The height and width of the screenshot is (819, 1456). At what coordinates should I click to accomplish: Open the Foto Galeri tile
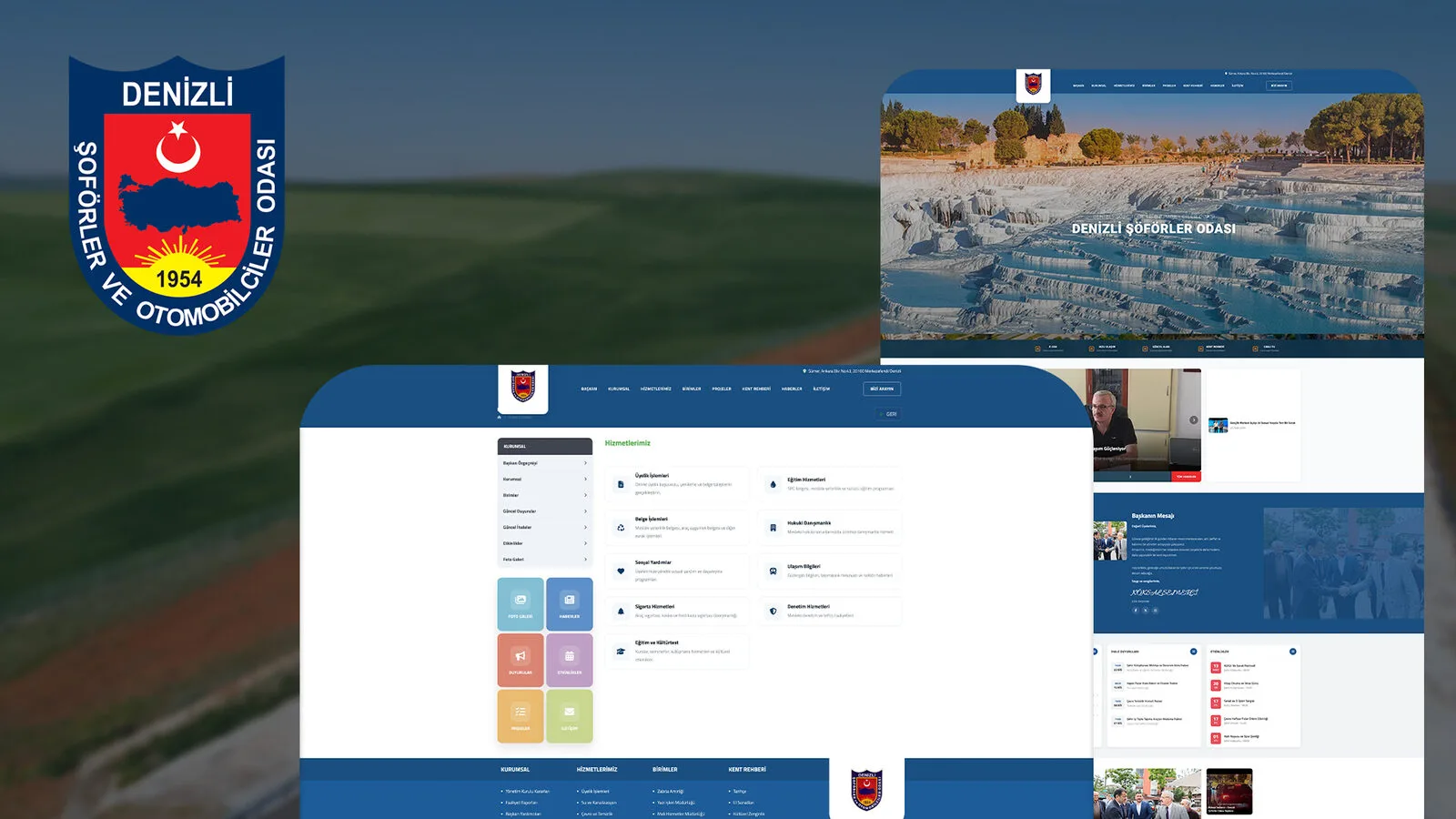(x=521, y=604)
